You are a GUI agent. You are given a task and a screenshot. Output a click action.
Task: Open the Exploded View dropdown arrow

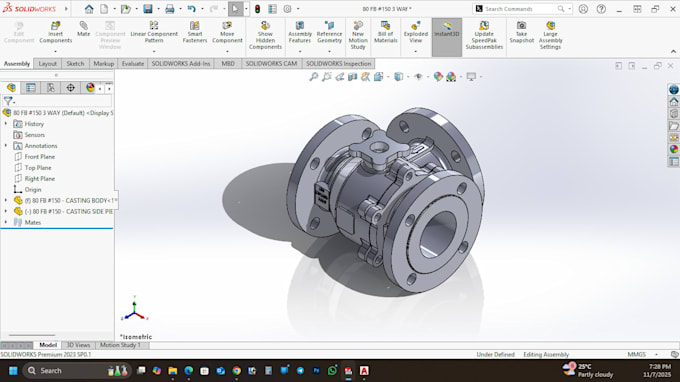tap(415, 51)
